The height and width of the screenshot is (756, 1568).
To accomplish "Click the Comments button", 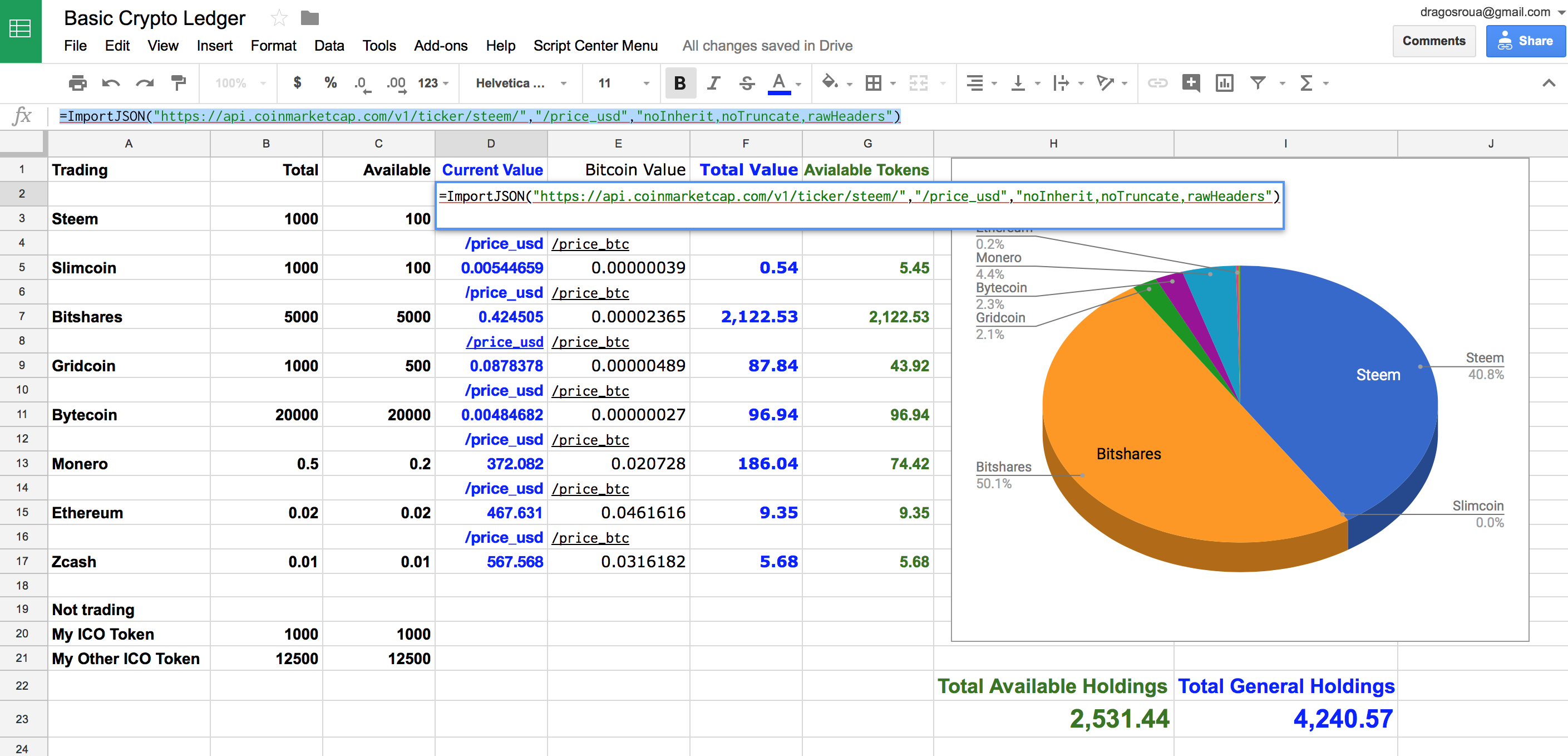I will click(1433, 41).
